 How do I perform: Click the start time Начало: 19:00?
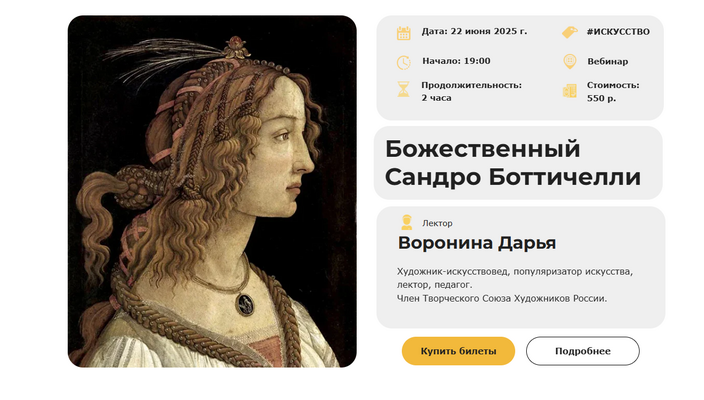point(456,61)
